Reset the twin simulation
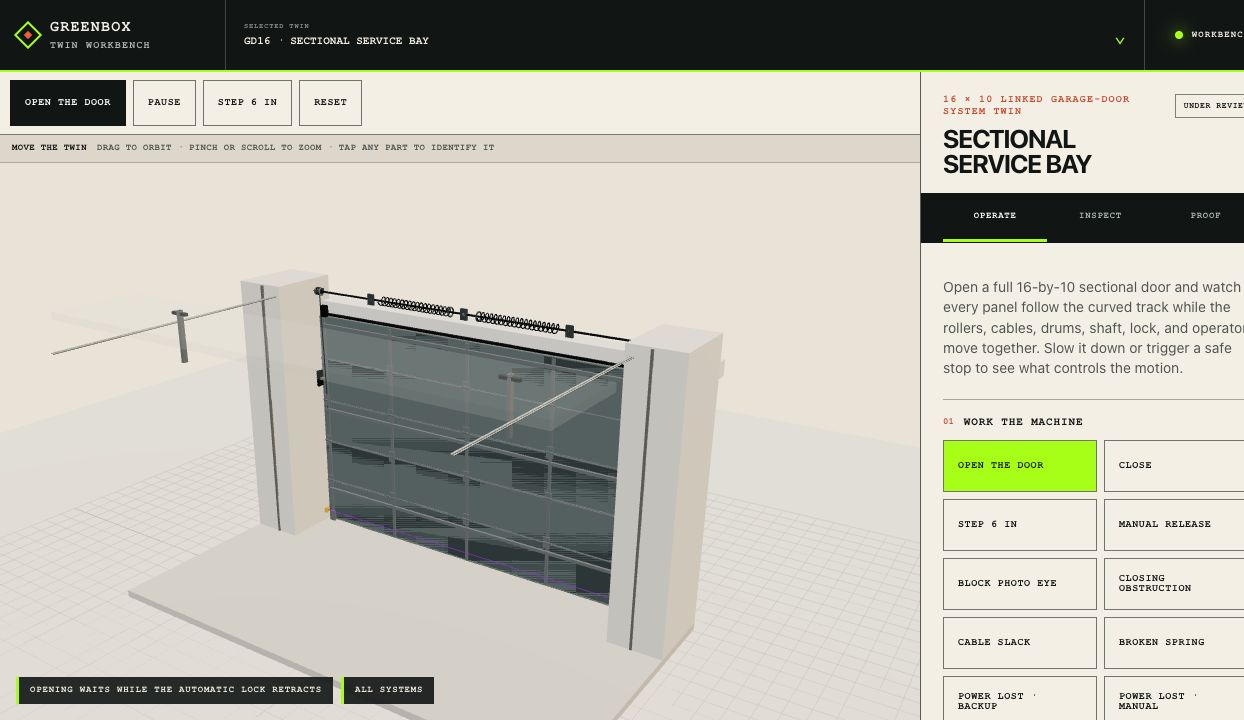1244x720 pixels. pos(330,103)
